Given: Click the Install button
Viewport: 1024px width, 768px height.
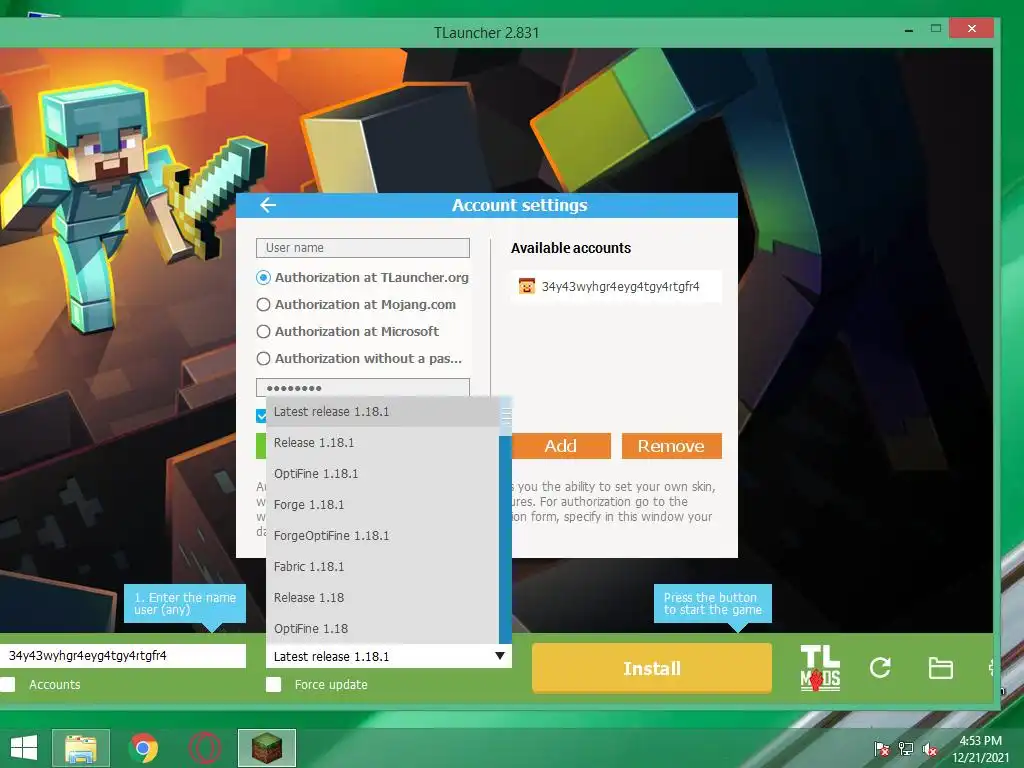Looking at the screenshot, I should coord(652,668).
